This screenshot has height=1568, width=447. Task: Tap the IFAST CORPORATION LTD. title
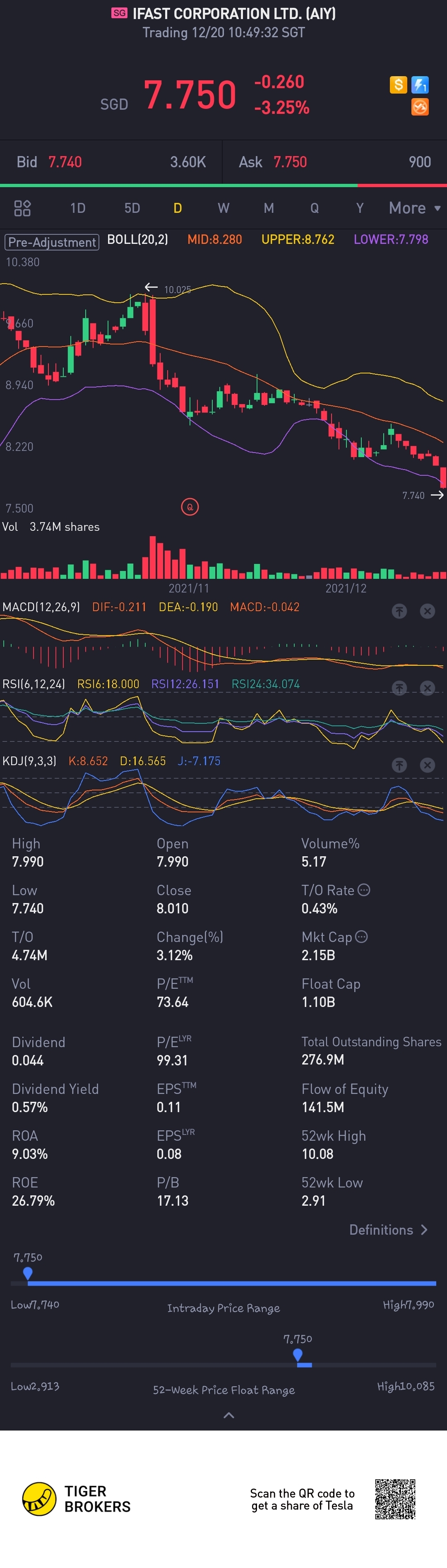(x=234, y=13)
